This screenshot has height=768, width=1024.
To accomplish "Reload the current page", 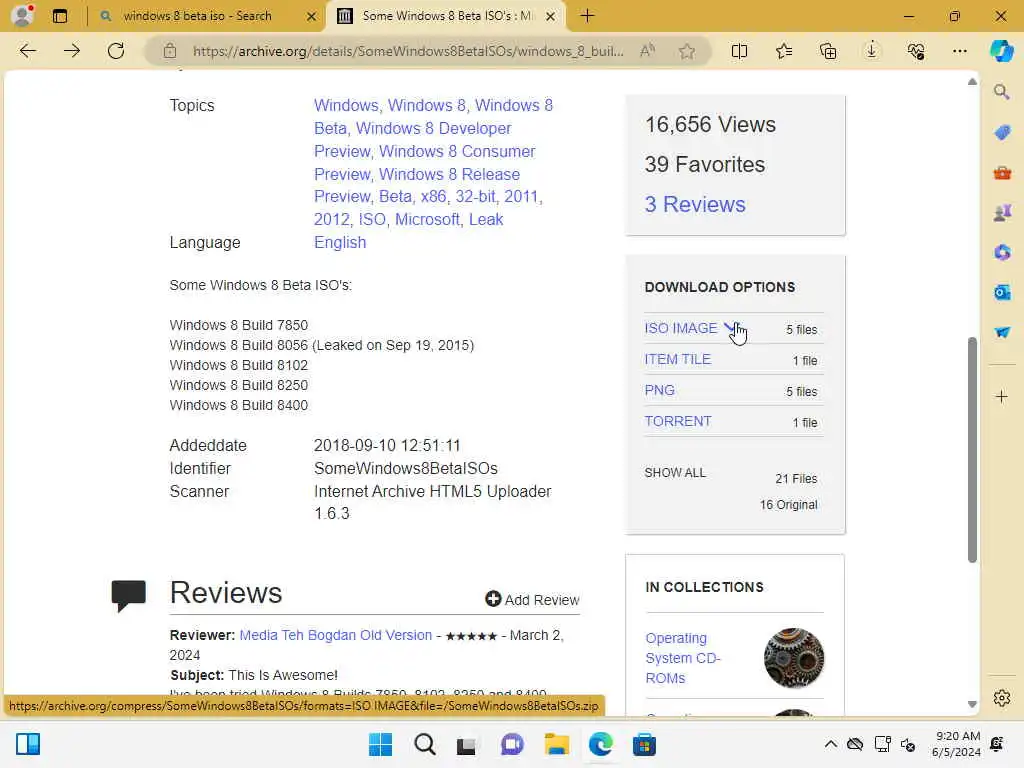I will 116,51.
